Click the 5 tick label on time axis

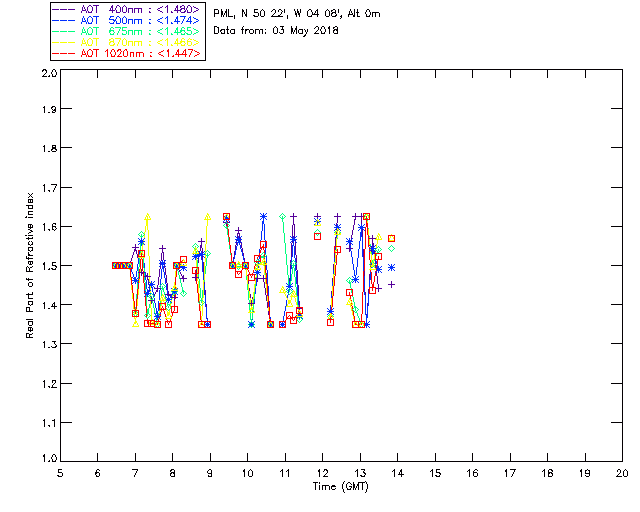click(x=60, y=473)
